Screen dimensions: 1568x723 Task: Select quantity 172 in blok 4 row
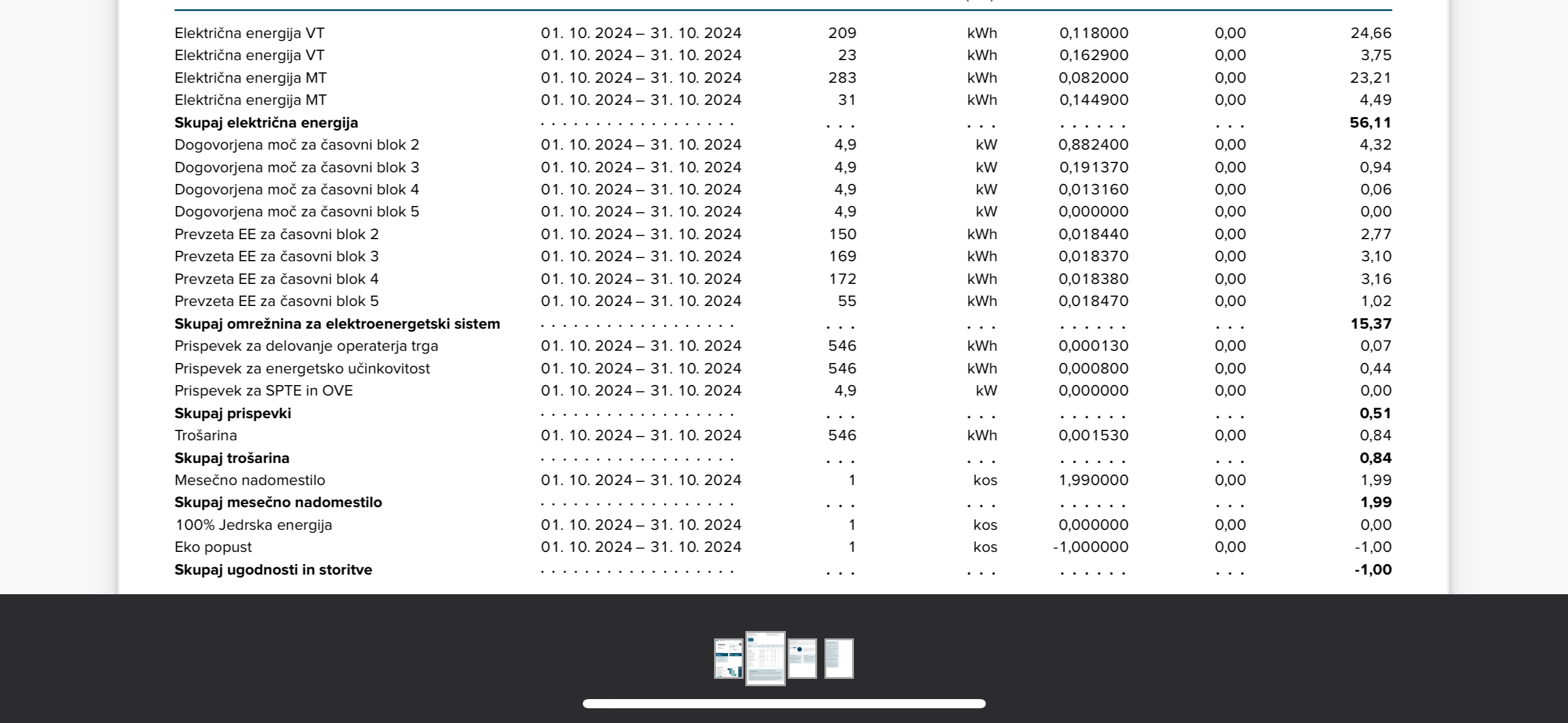point(842,279)
